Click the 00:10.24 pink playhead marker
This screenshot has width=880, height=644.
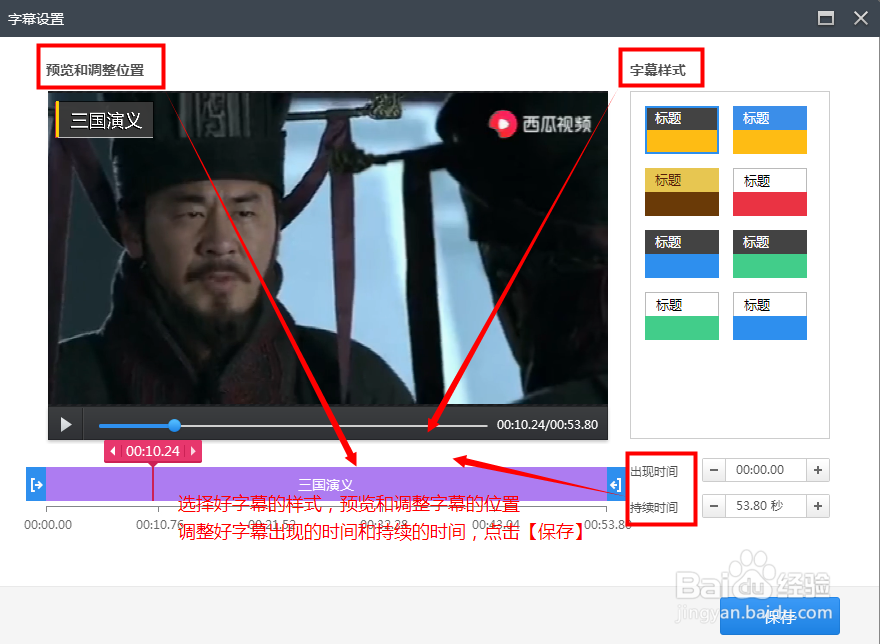click(153, 451)
